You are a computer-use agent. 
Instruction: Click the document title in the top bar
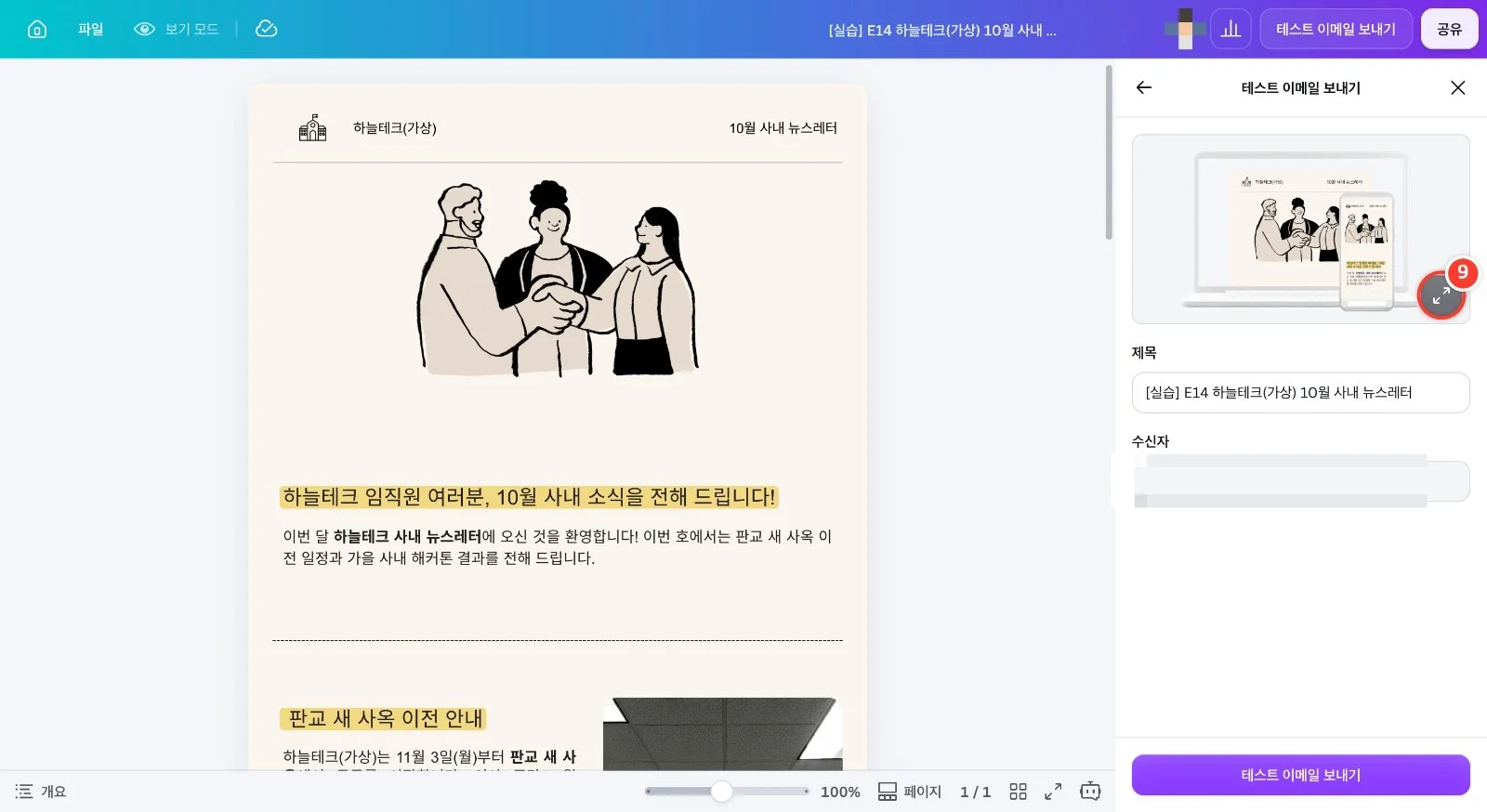click(942, 30)
